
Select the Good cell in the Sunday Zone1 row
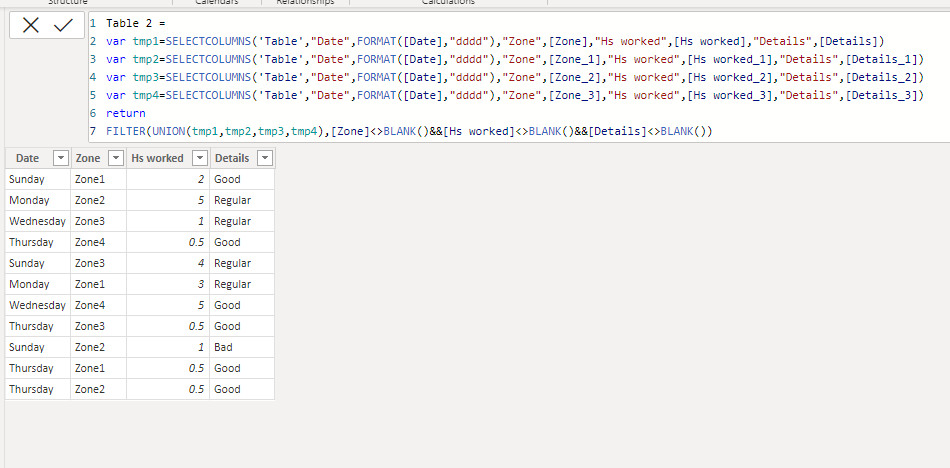coord(242,179)
